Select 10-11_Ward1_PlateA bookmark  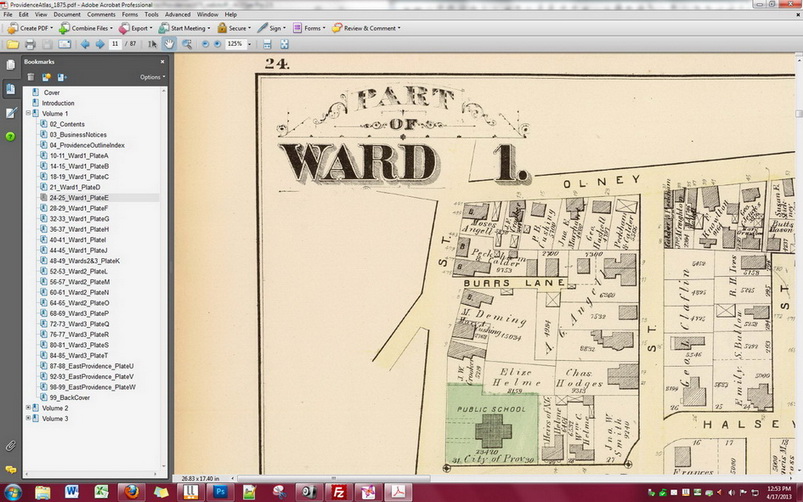point(79,156)
